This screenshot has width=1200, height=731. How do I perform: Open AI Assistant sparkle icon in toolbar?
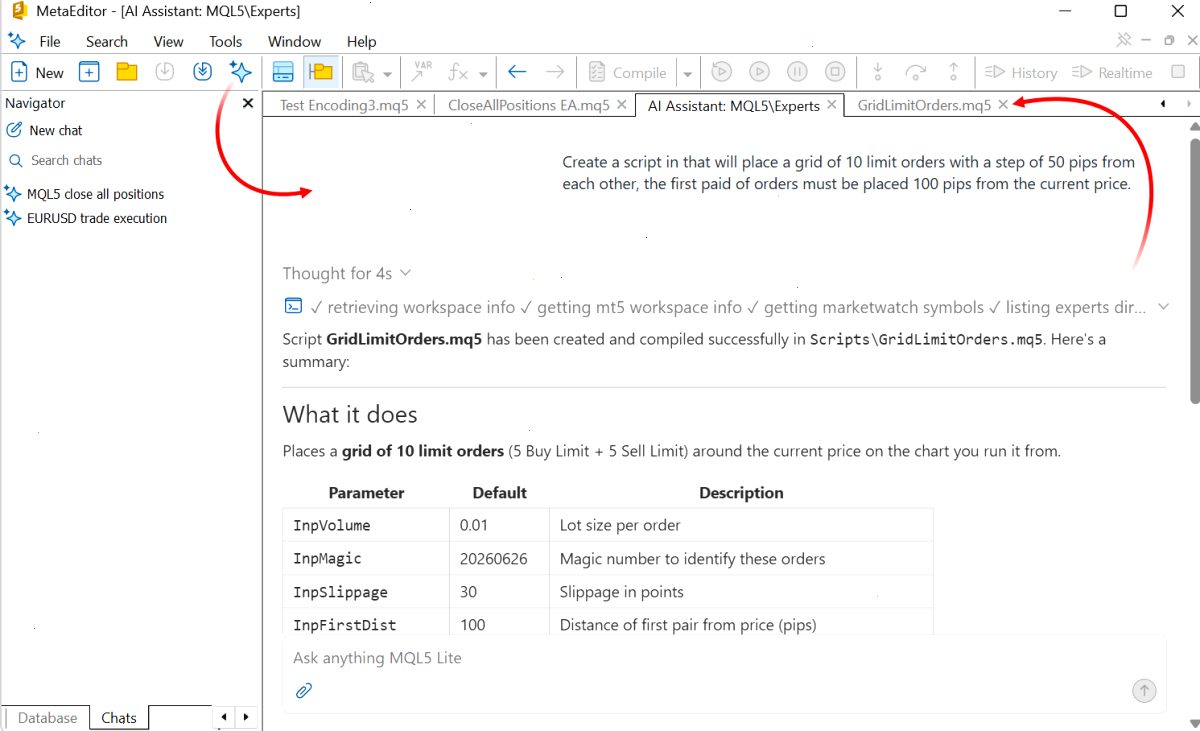pos(240,72)
